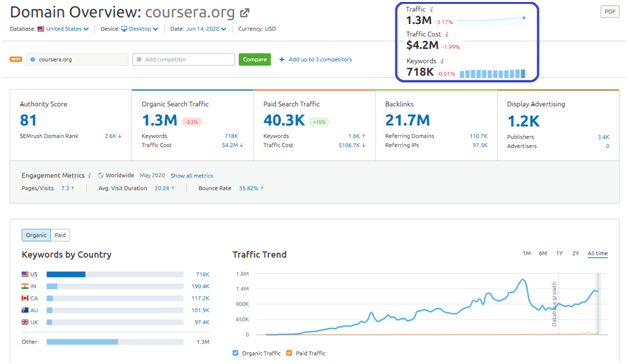The height and width of the screenshot is (364, 628).
Task: Click Avg. Visit Duration value 20:24
Action: point(162,188)
